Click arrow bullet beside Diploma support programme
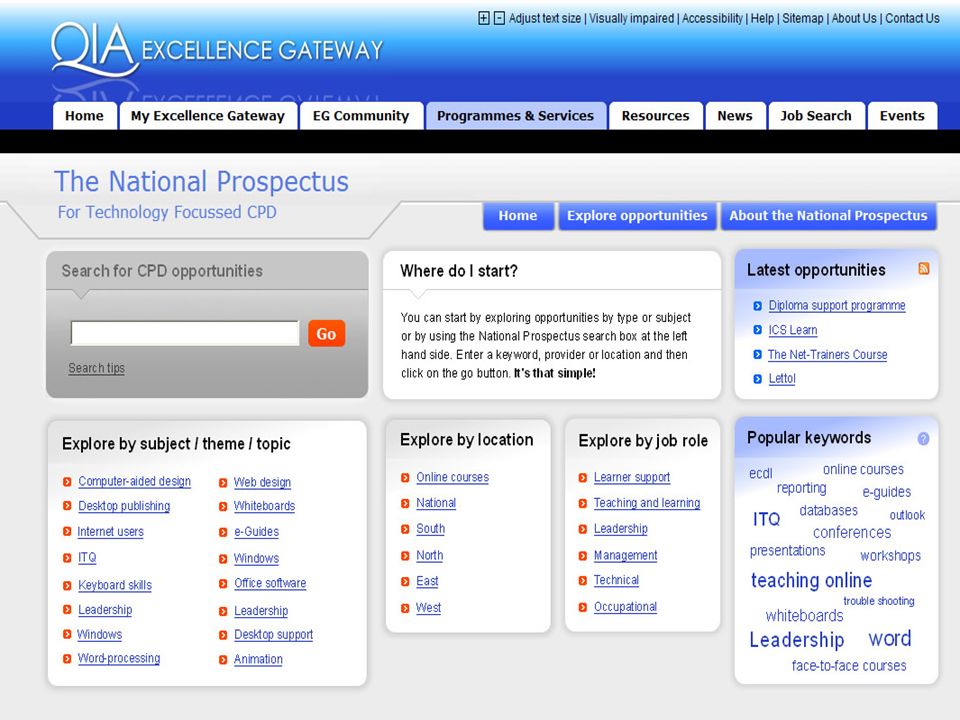This screenshot has height=720, width=960. pyautogui.click(x=757, y=306)
